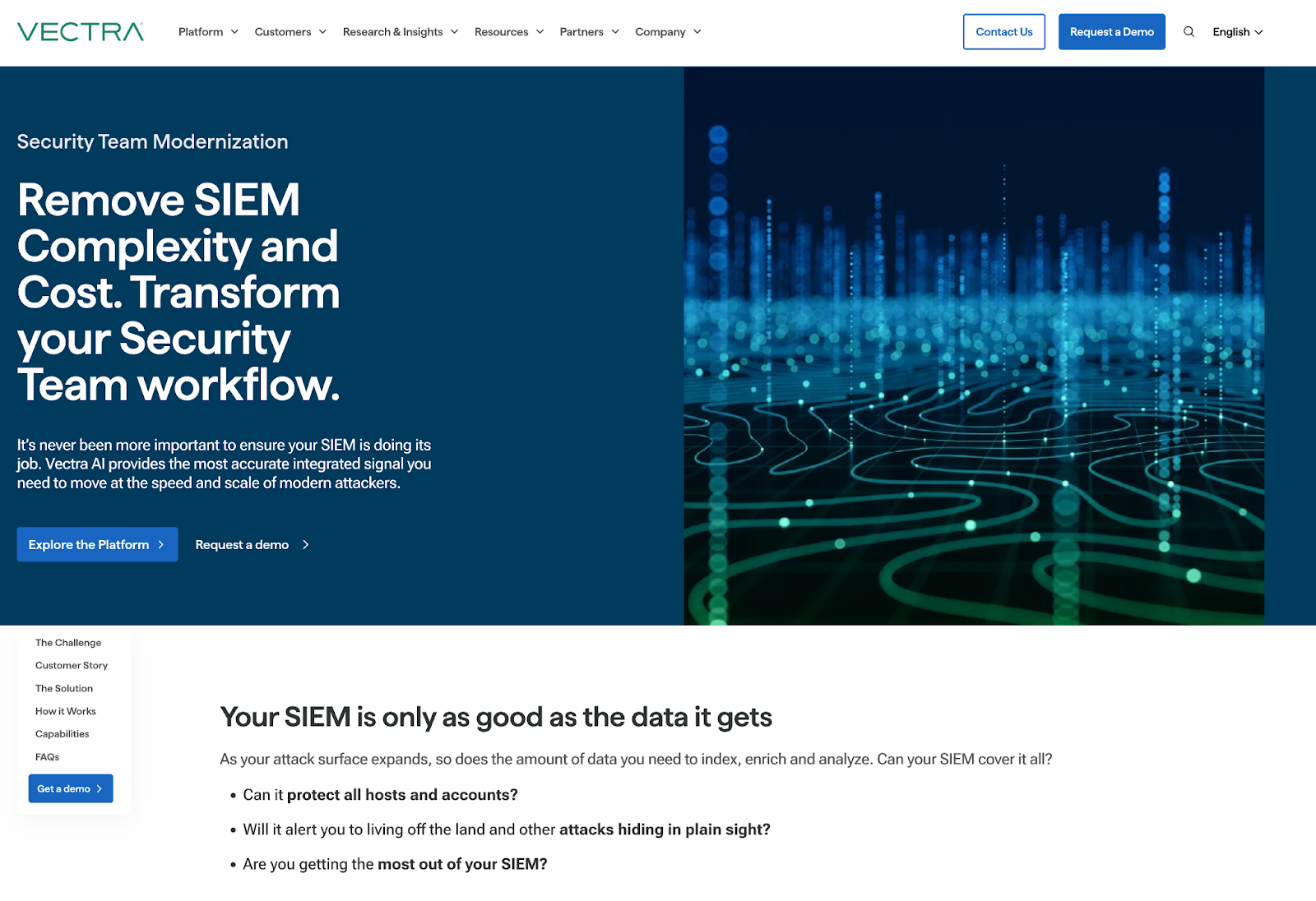Viewport: 1316px width, 901px height.
Task: Jump to Customer Story section
Action: (72, 666)
